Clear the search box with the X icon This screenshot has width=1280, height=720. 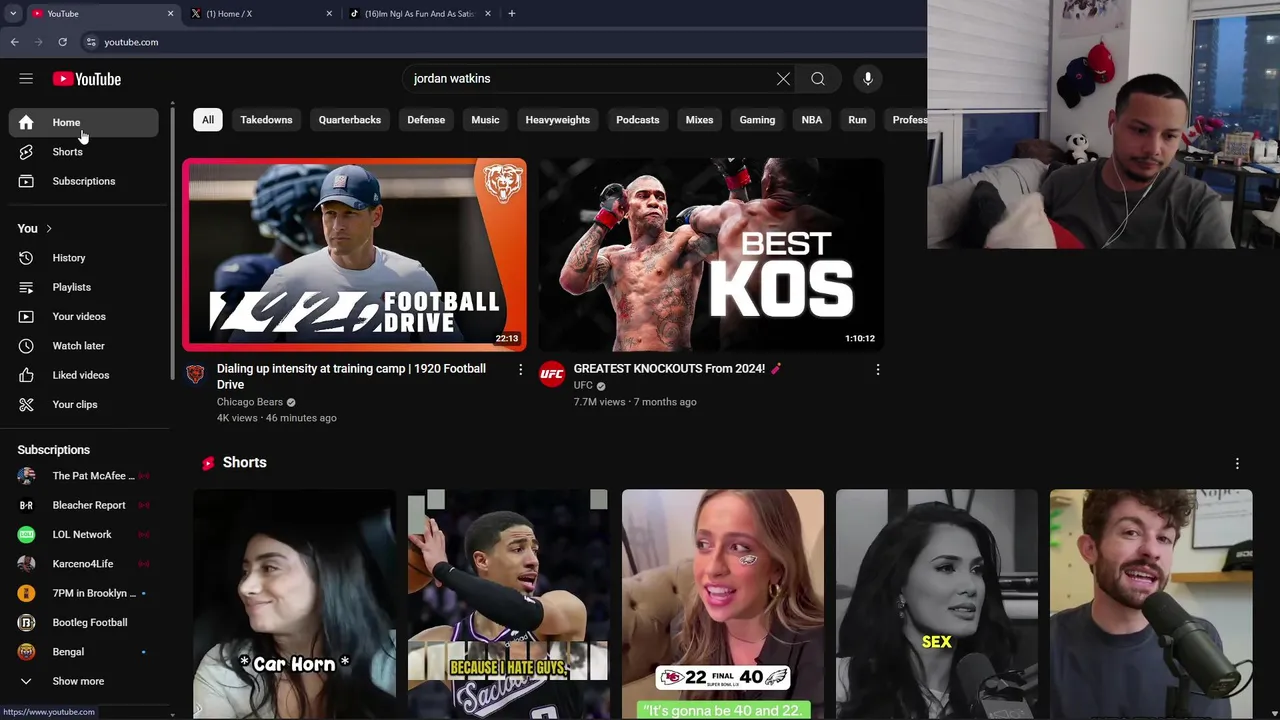tap(783, 79)
